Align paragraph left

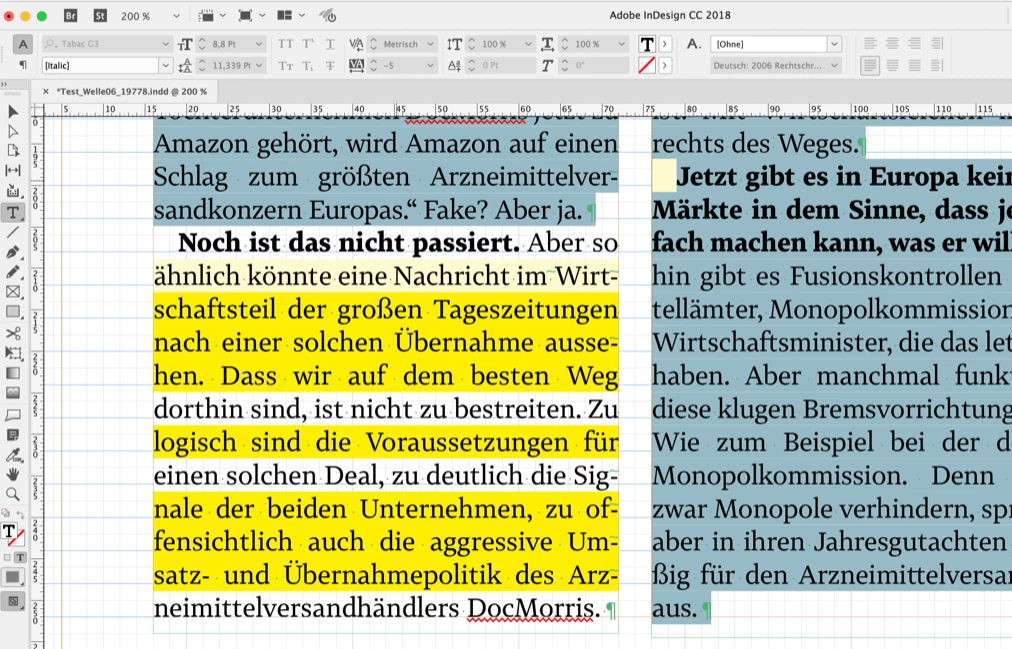coord(870,44)
